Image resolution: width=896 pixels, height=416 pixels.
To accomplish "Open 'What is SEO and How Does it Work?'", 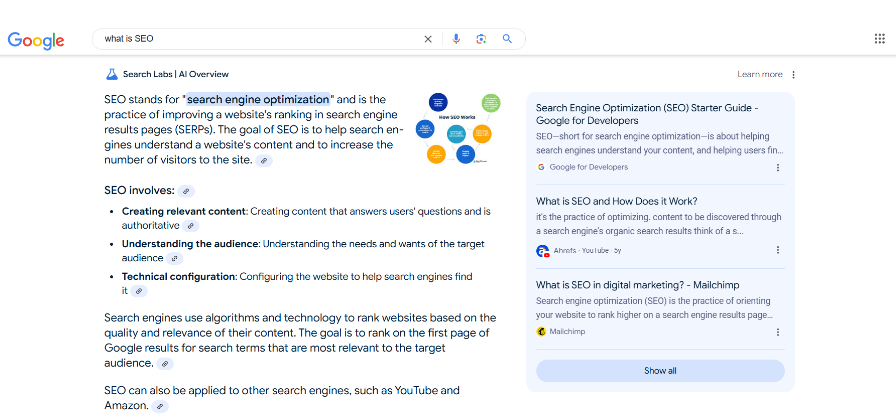I will tap(617, 202).
